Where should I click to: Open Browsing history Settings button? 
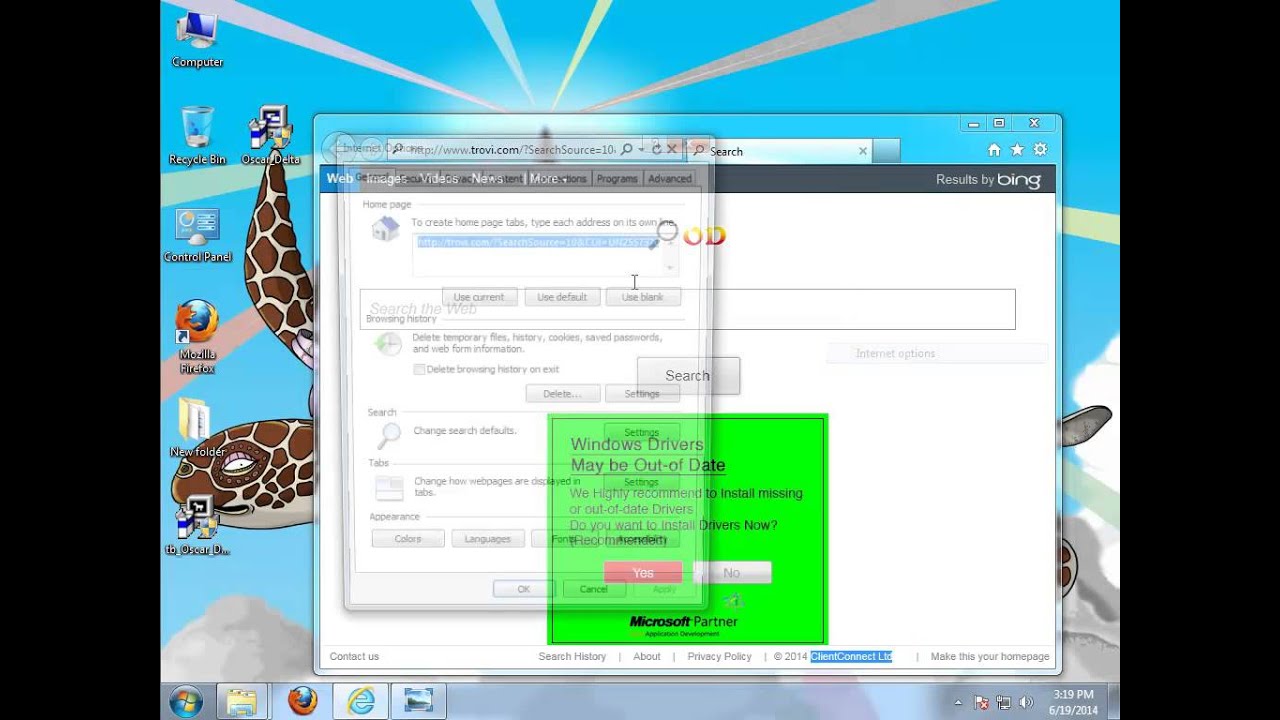click(x=642, y=394)
